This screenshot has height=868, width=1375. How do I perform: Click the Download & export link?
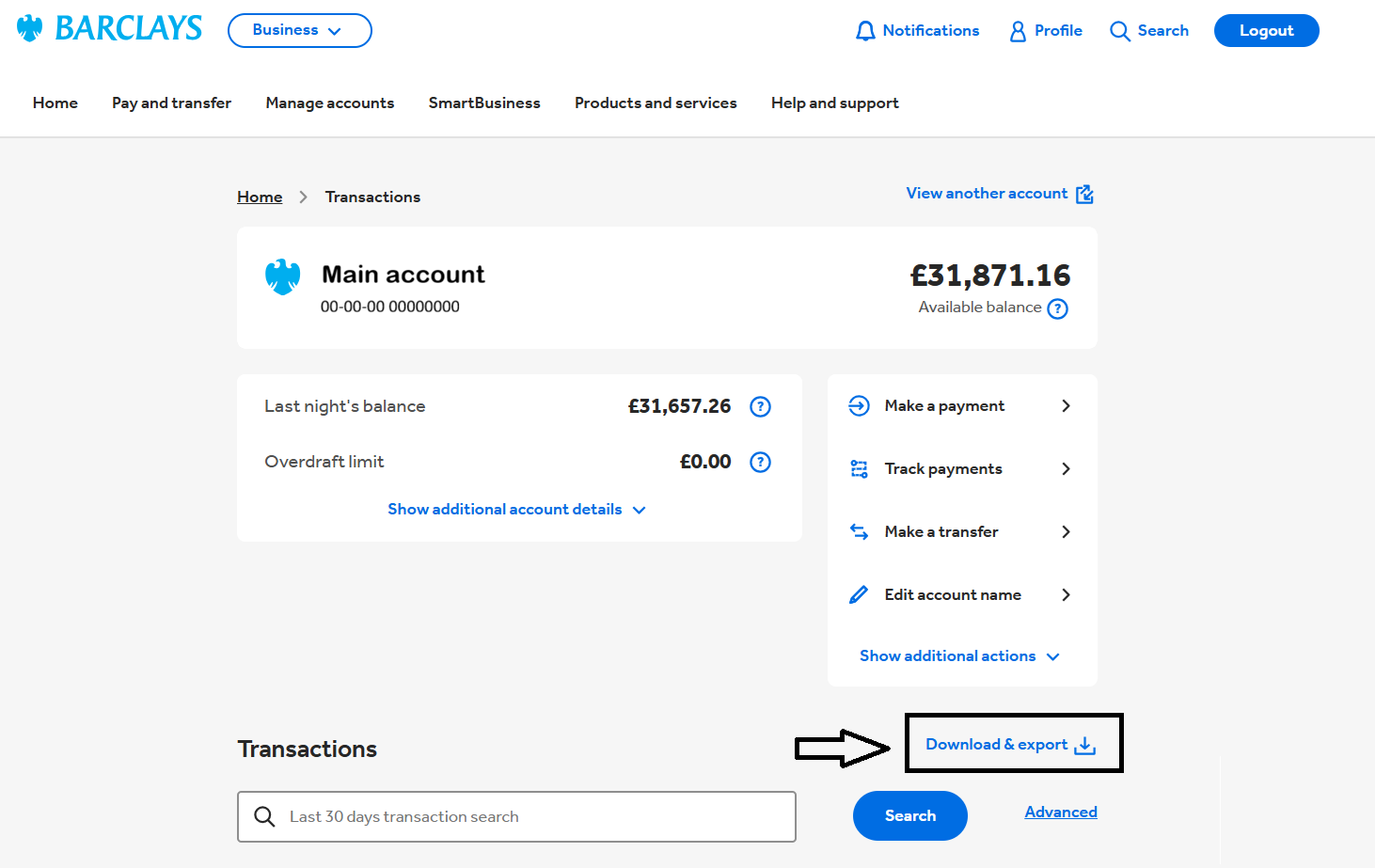pyautogui.click(x=997, y=744)
